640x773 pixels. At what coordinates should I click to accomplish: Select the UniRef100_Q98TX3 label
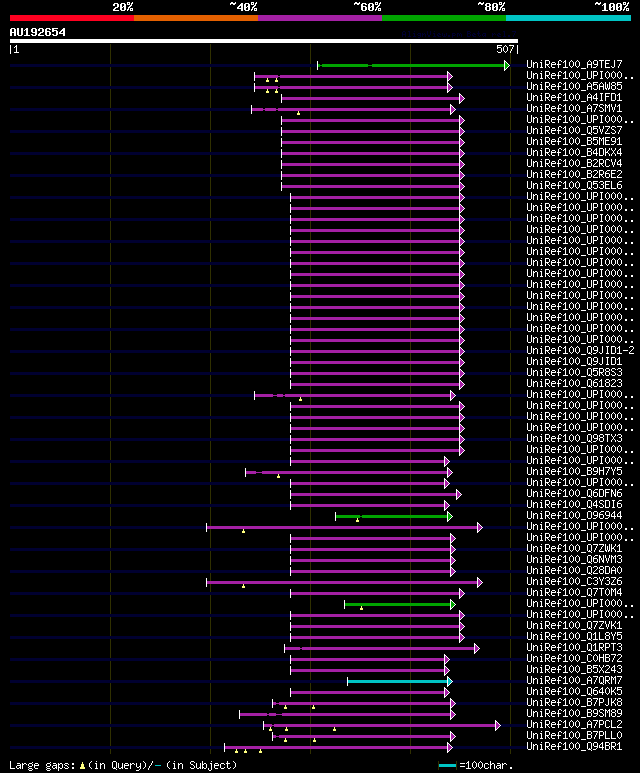pos(574,439)
